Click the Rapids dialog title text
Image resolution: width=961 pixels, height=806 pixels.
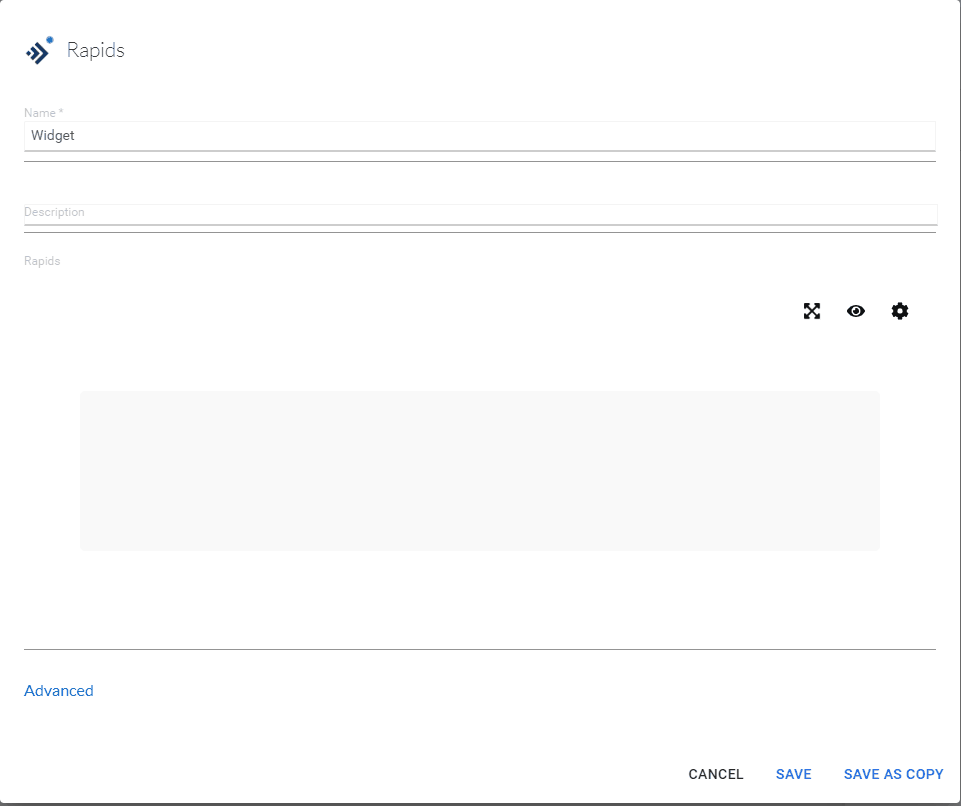96,50
